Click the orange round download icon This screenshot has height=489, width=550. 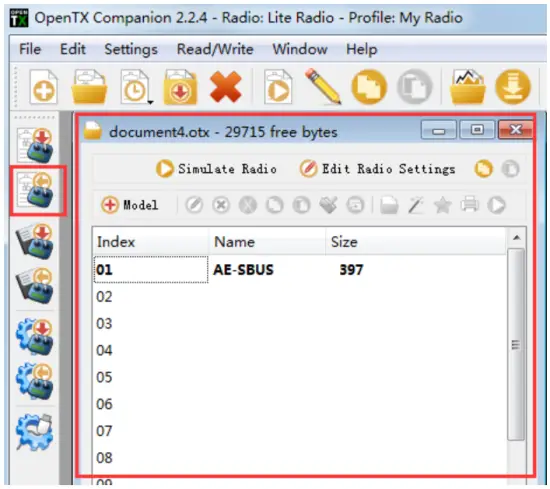click(x=513, y=86)
